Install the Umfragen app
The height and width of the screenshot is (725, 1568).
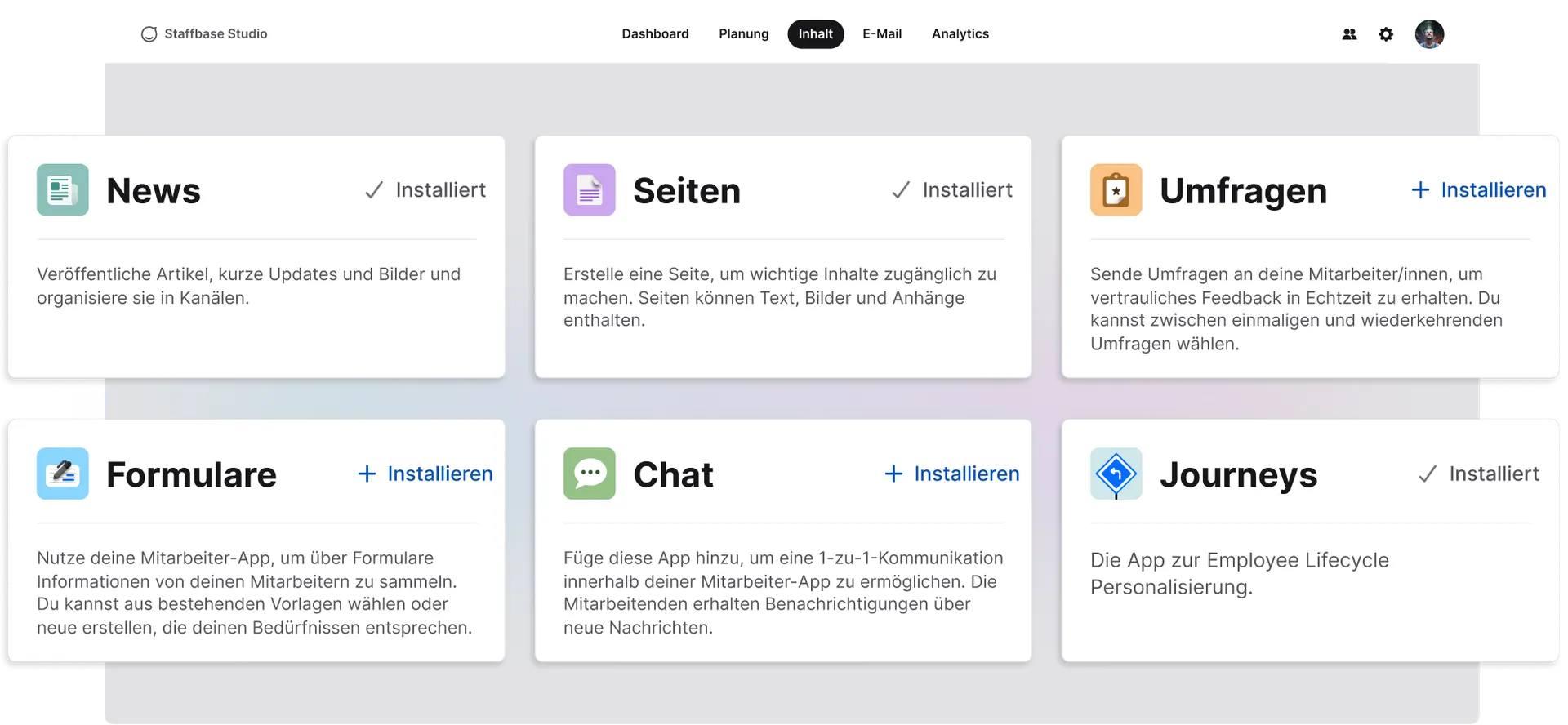(x=1477, y=189)
